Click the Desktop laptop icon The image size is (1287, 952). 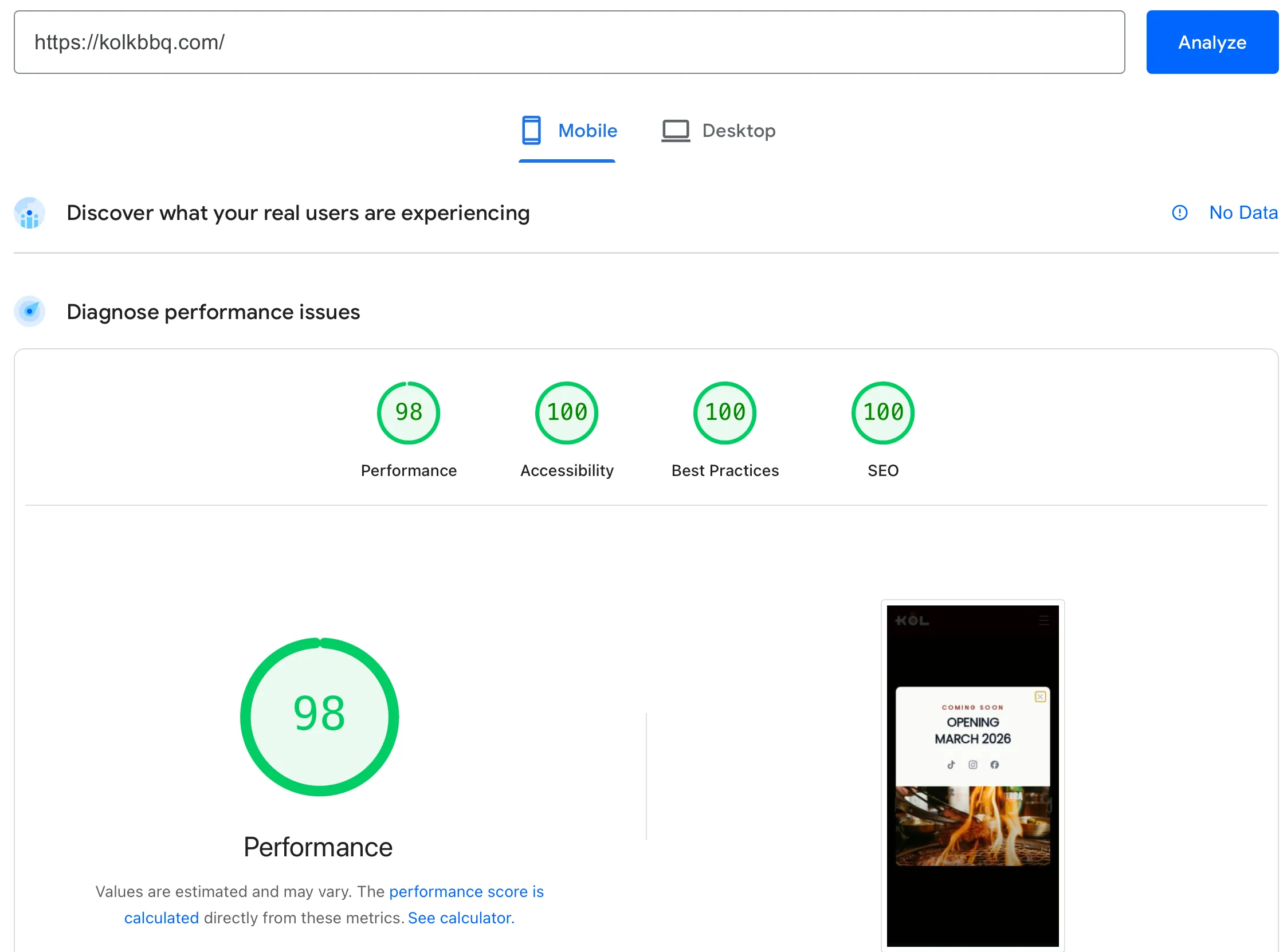[x=676, y=130]
